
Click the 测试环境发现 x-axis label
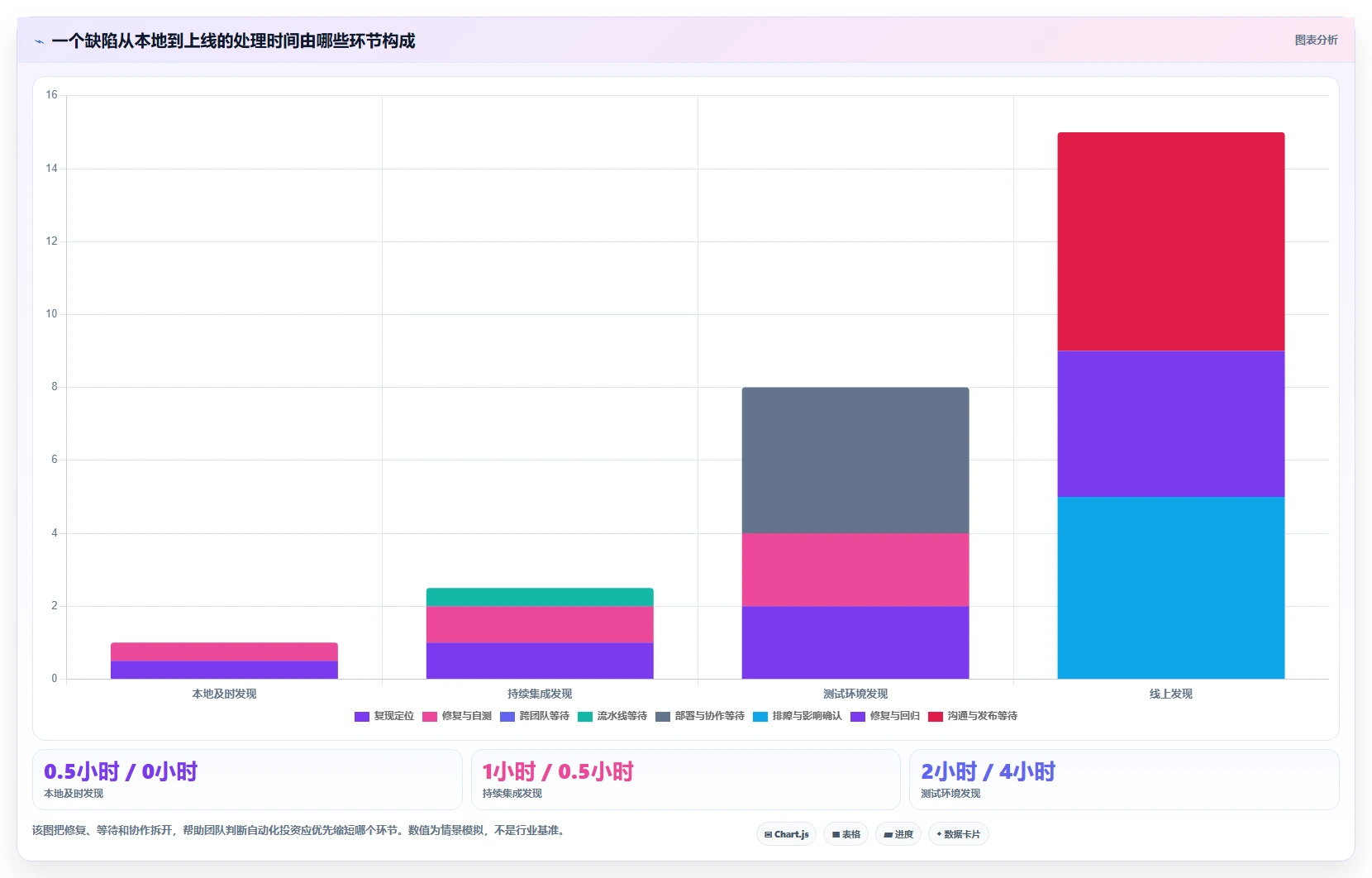[x=855, y=694]
